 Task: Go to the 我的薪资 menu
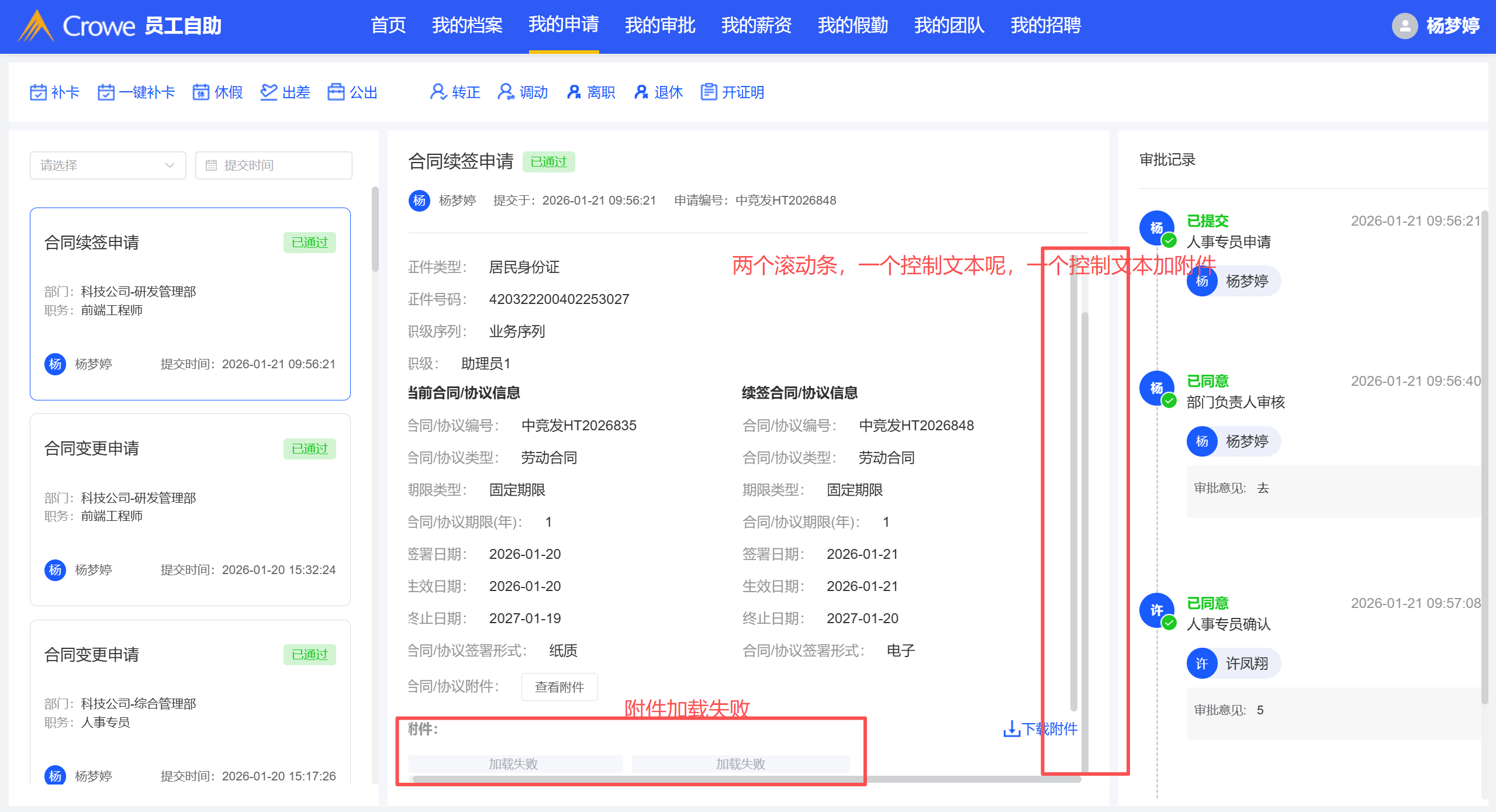(x=756, y=26)
